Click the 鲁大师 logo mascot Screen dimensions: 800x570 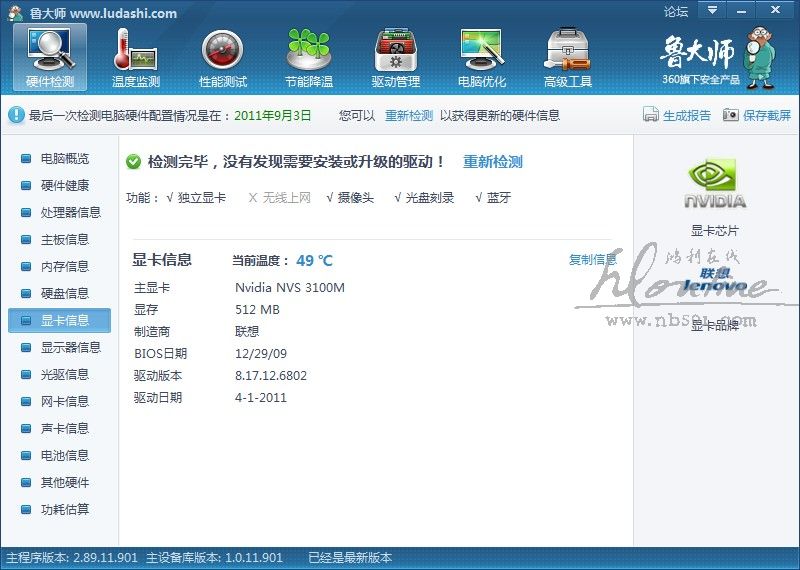click(x=760, y=58)
